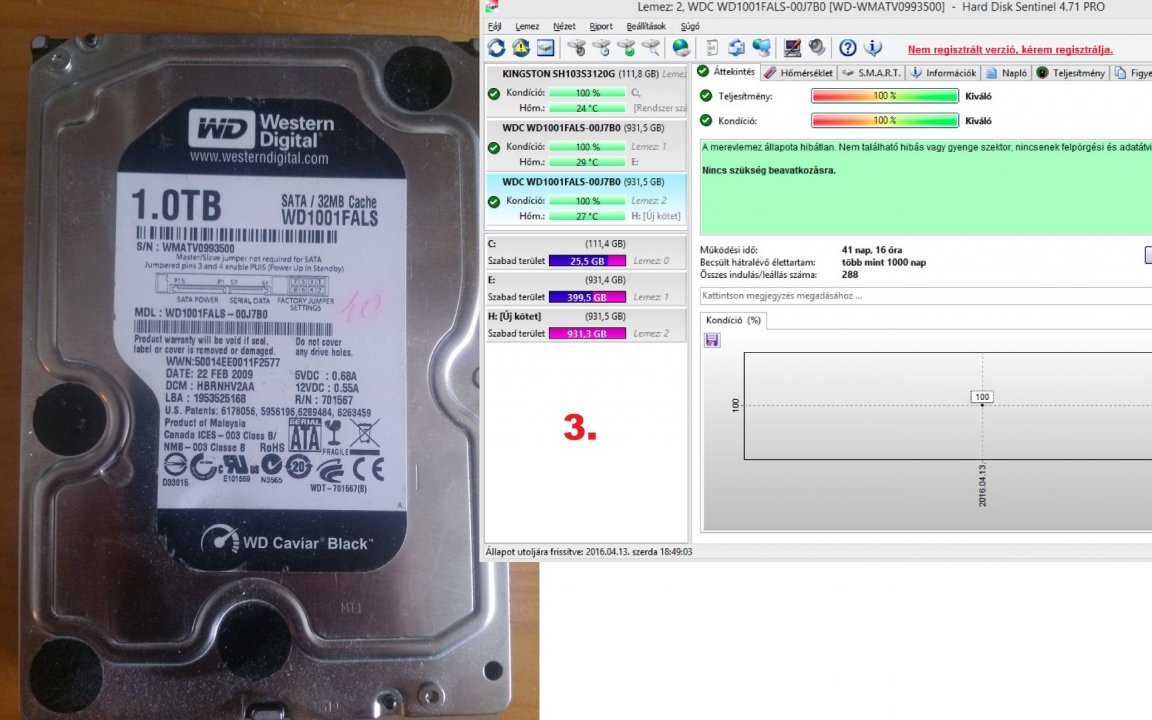Image resolution: width=1152 pixels, height=720 pixels.
Task: Click the globe with disk toolbar icon
Action: coord(681,48)
